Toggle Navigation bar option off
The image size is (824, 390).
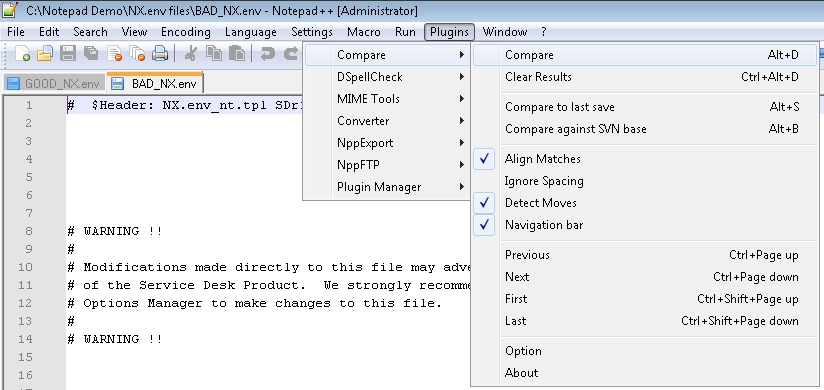[x=644, y=225]
